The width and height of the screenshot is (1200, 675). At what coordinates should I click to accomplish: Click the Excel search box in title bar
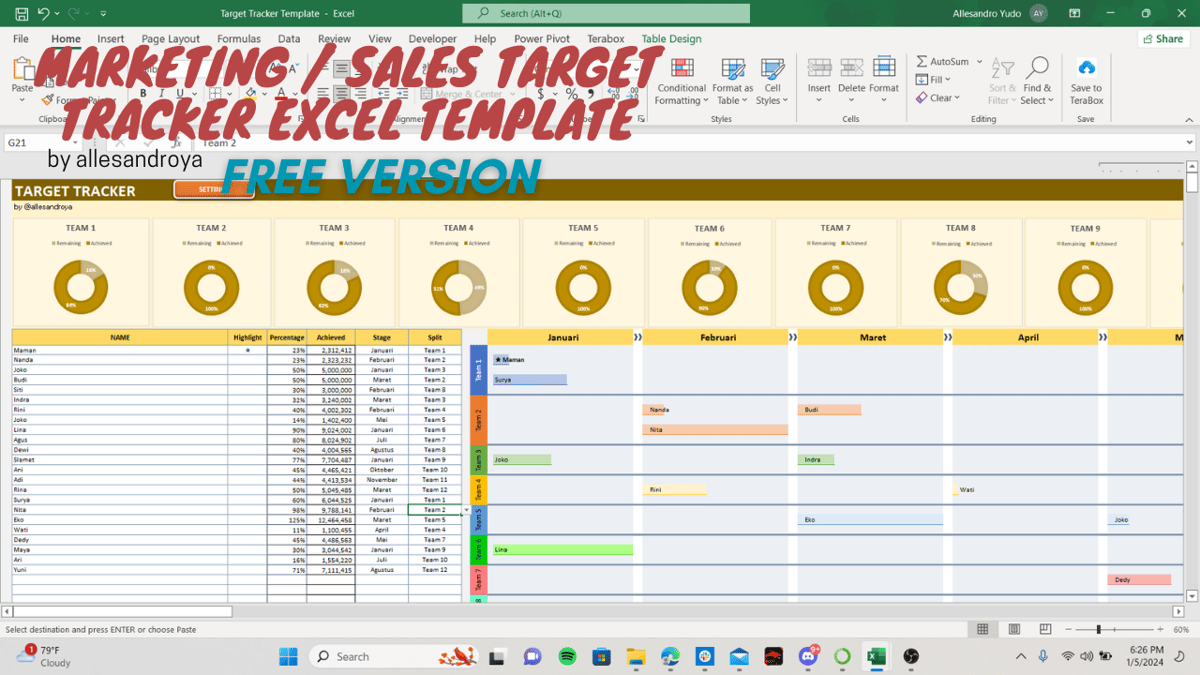[x=606, y=13]
